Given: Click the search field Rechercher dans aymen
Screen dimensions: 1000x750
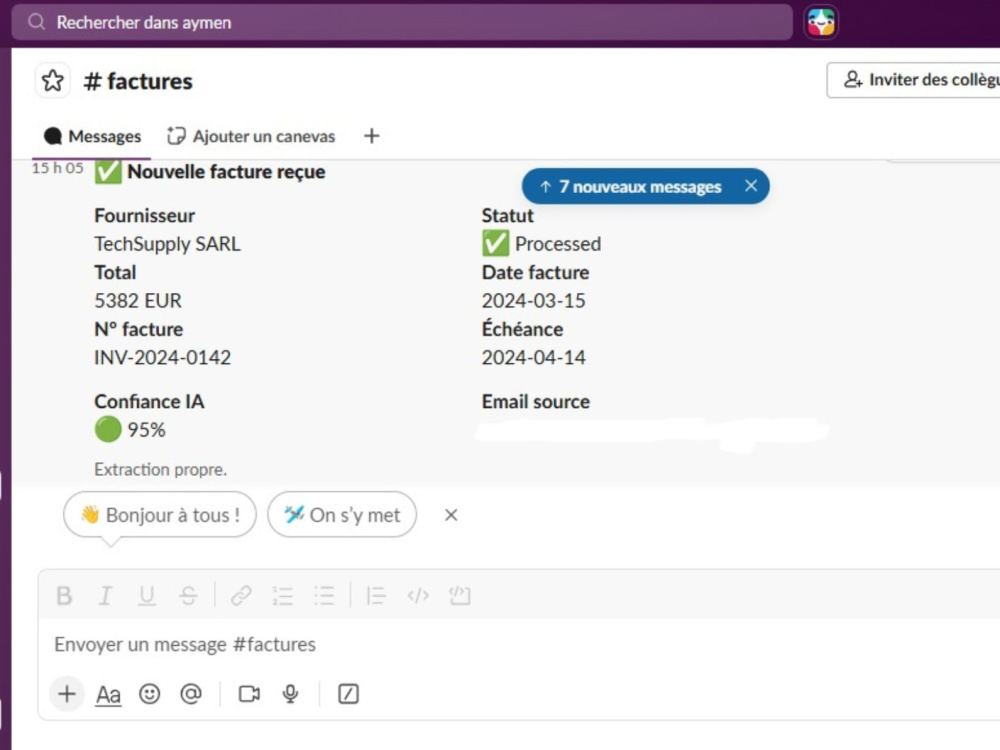Looking at the screenshot, I should [x=402, y=22].
